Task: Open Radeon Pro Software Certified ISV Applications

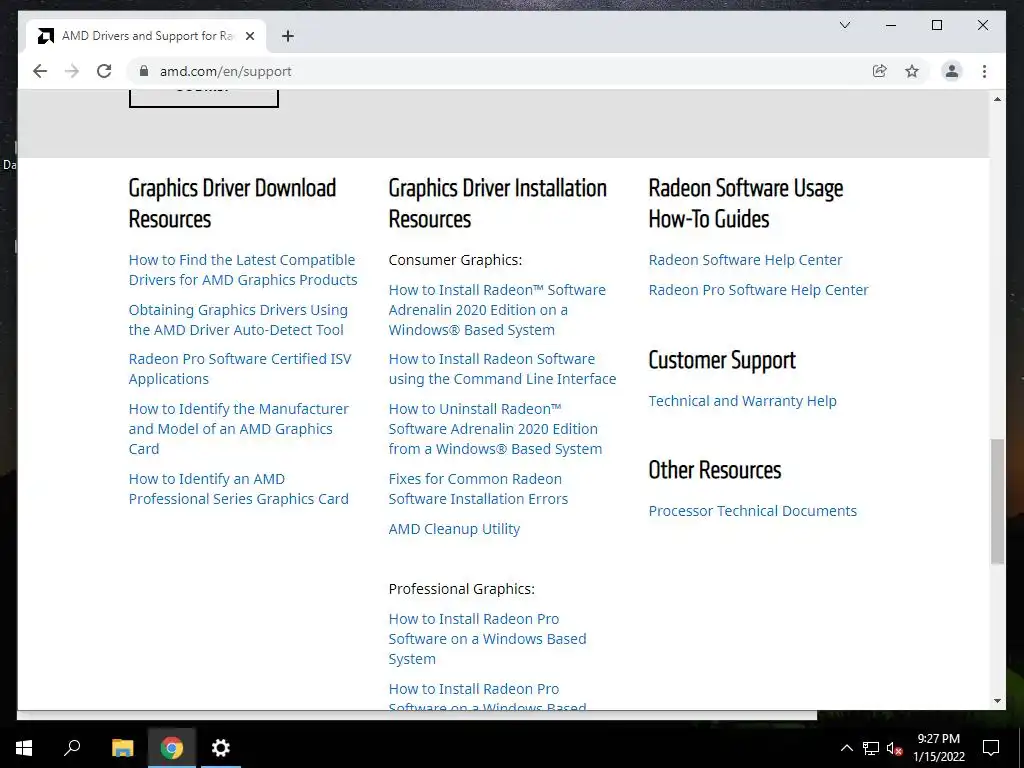Action: [240, 369]
